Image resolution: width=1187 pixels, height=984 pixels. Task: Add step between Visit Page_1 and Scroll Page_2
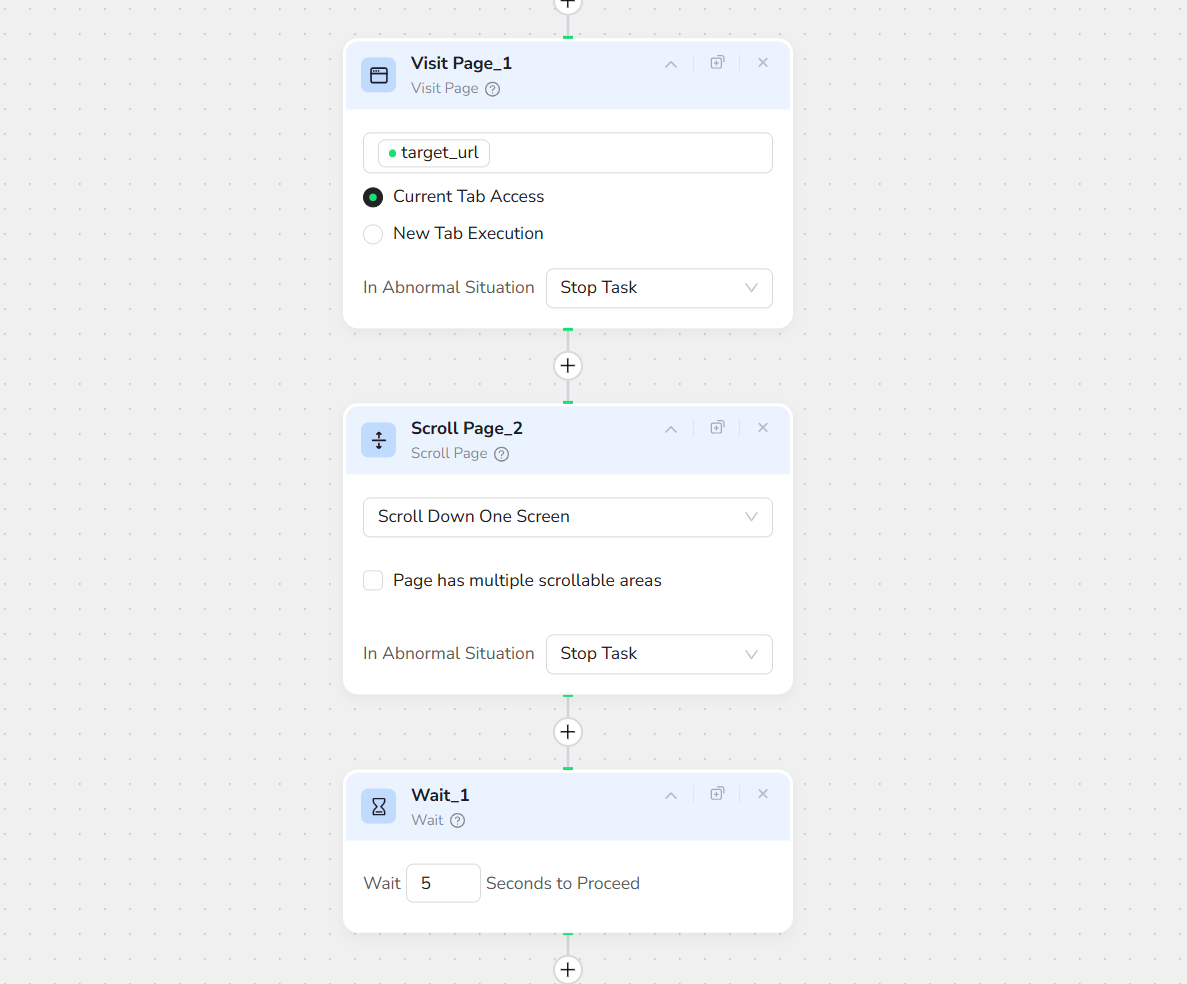pos(568,366)
